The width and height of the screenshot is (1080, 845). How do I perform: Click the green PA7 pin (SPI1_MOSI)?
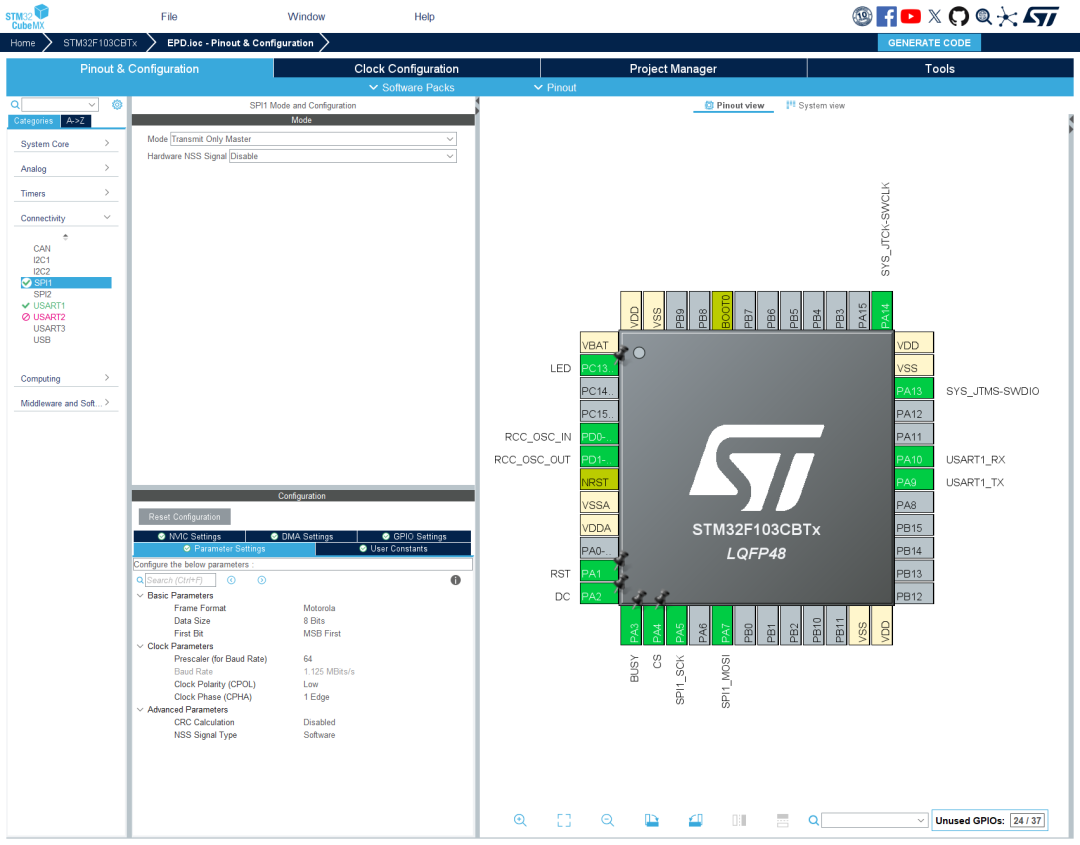point(723,625)
